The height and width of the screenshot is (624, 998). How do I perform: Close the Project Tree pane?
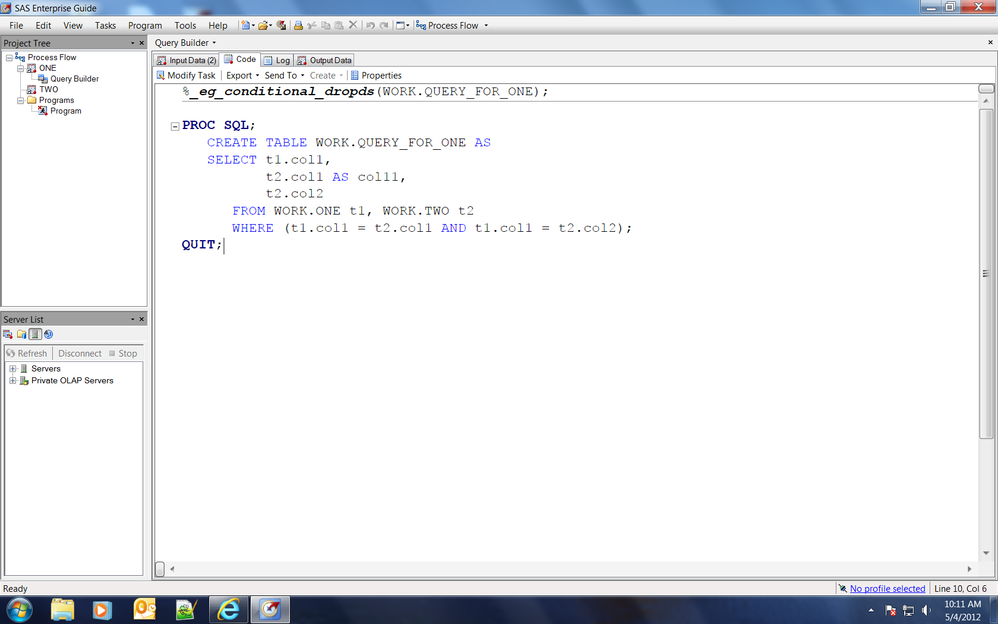click(x=141, y=43)
